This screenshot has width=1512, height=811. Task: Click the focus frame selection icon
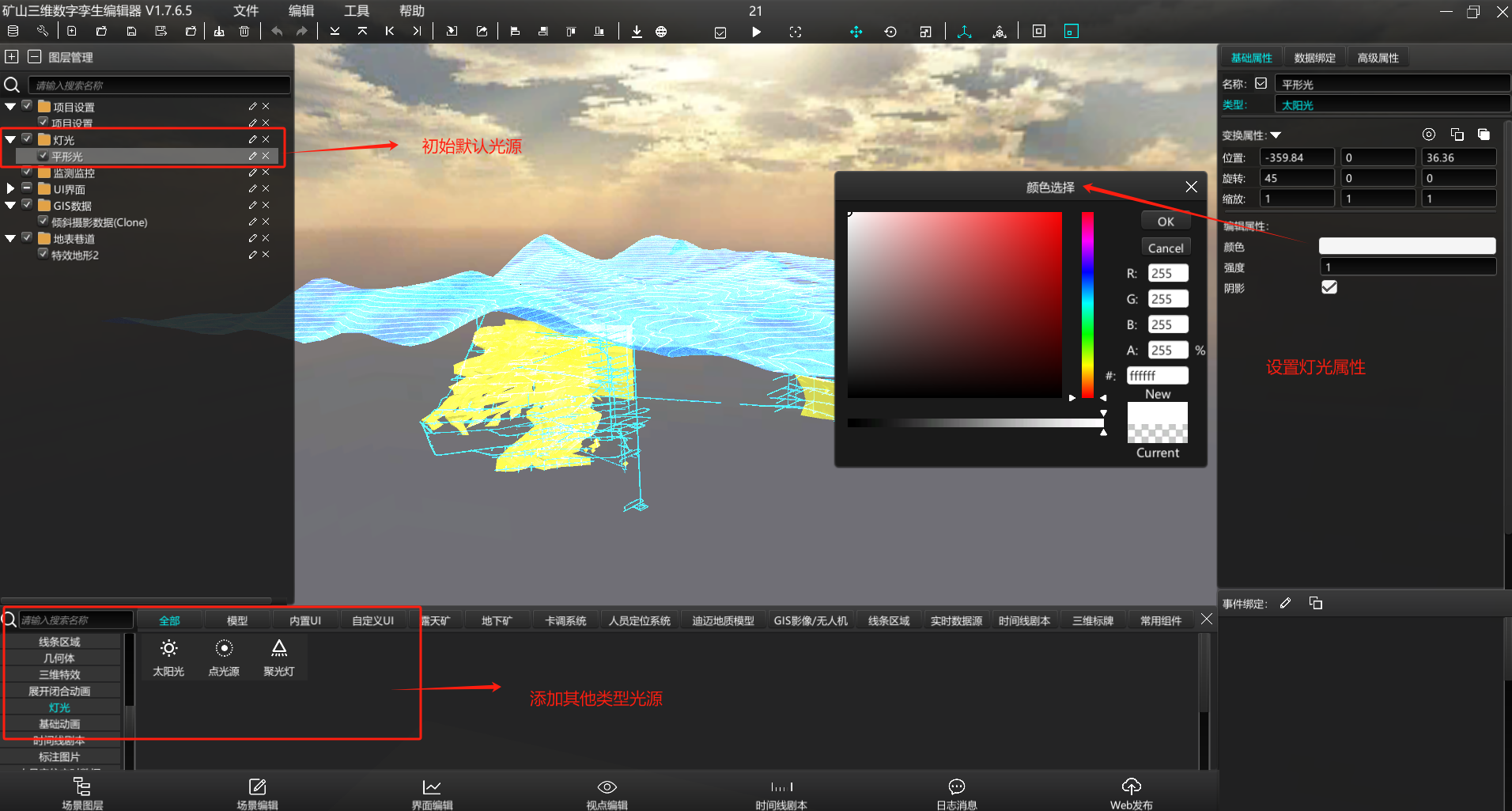796,32
